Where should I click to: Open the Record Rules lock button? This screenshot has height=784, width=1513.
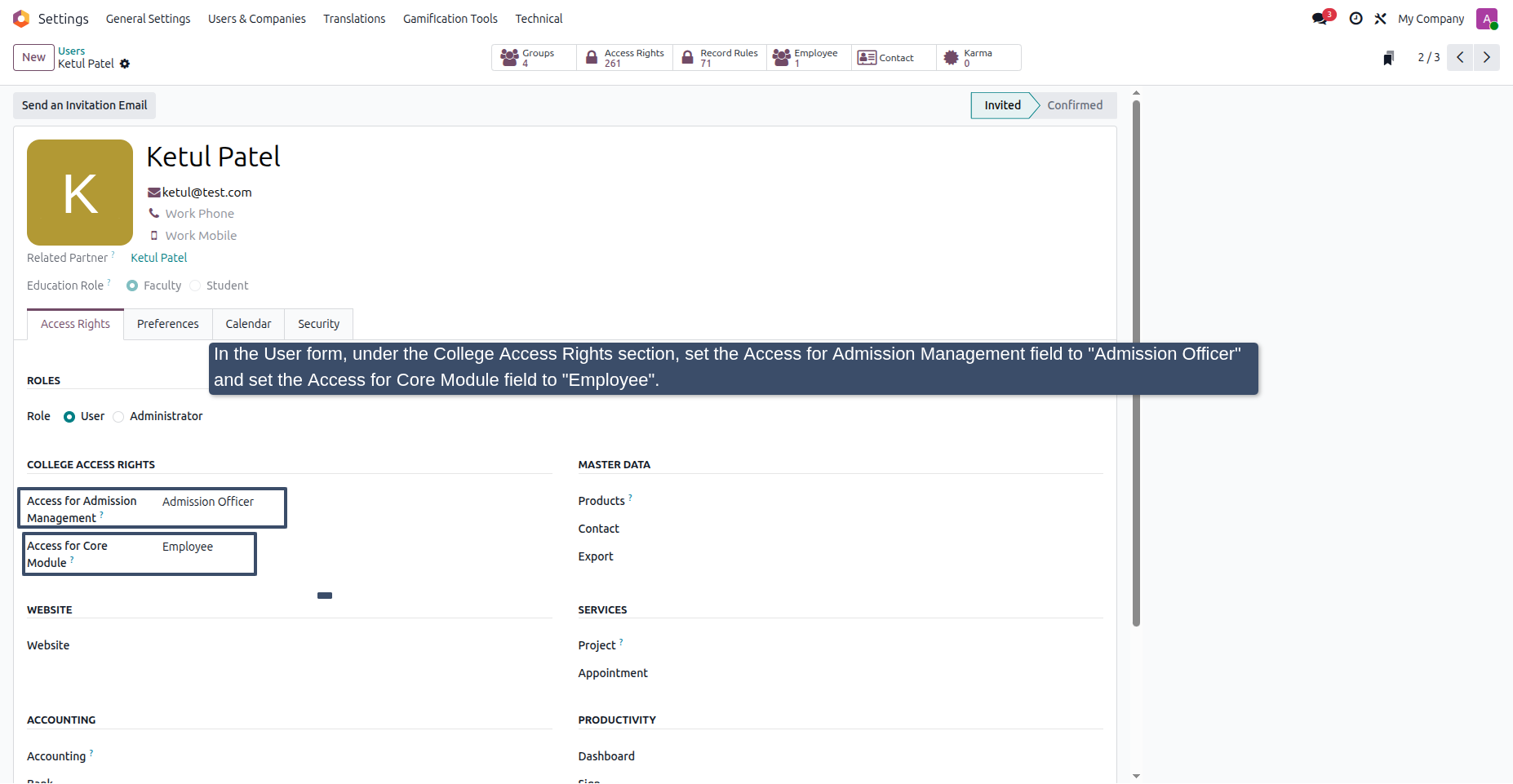click(x=720, y=58)
